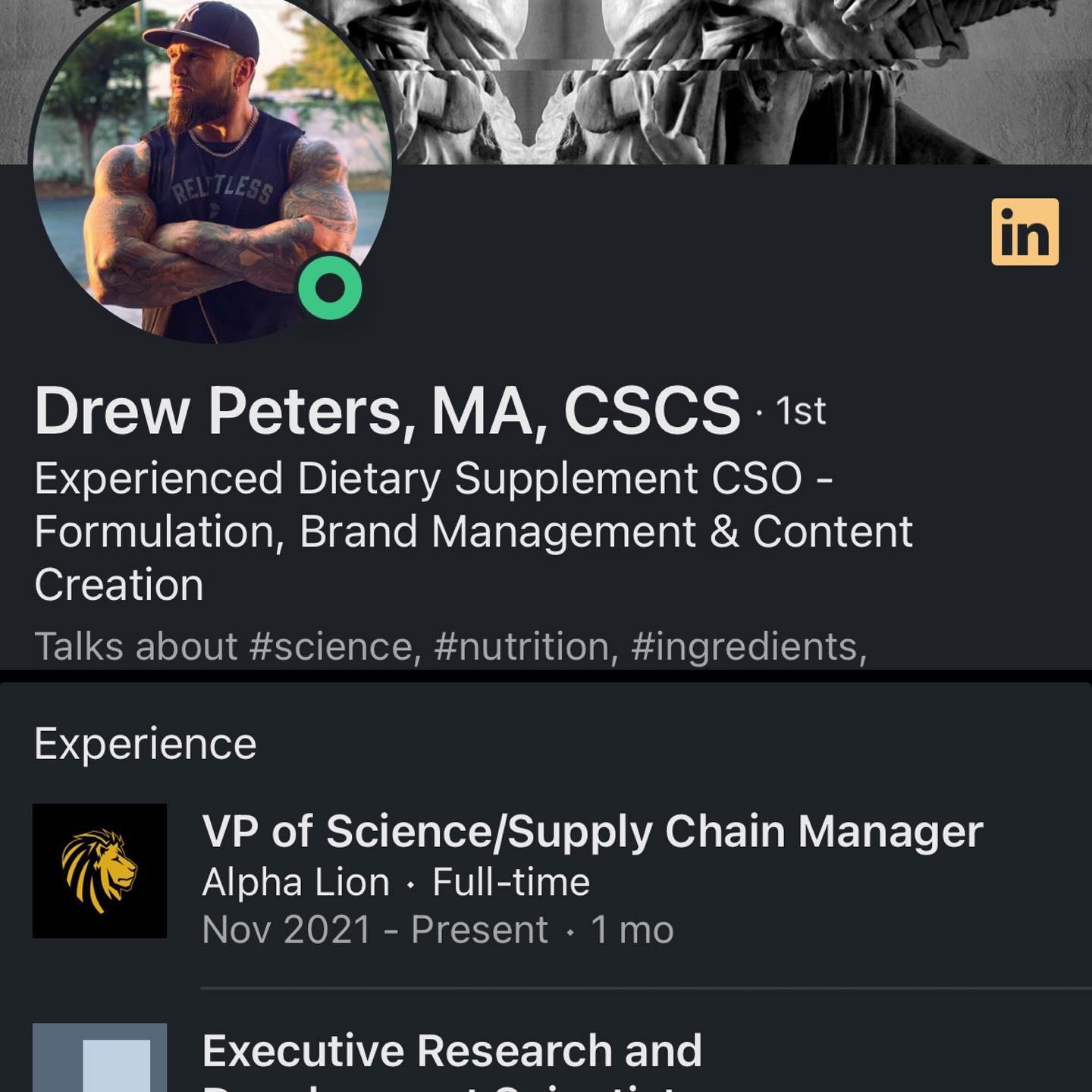
Task: Open the Executive Research and role title
Action: [x=452, y=1051]
